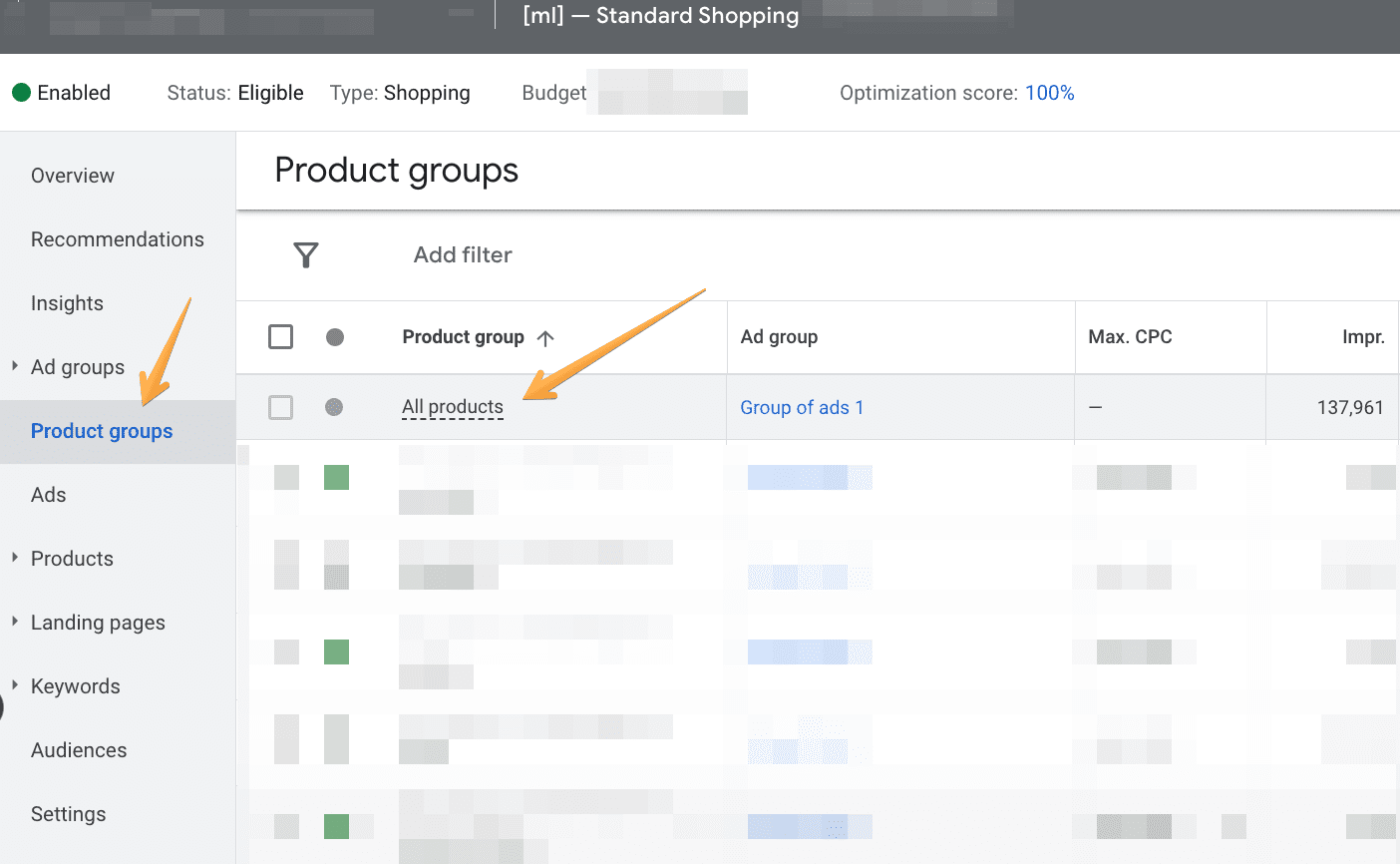Toggle the select-all checkbox in table header
1400x864 pixels.
click(281, 337)
